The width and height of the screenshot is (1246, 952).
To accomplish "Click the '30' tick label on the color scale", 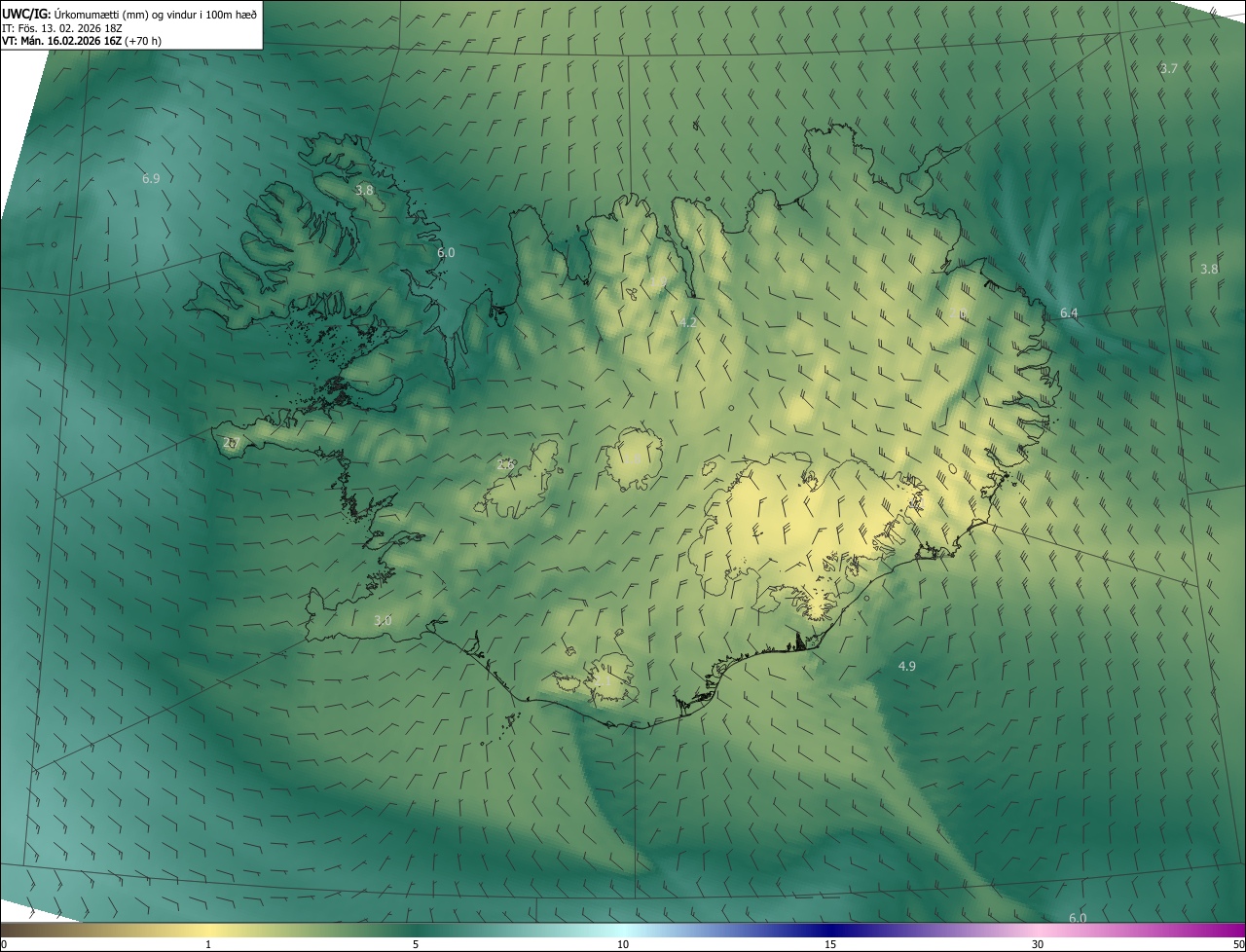I will pyautogui.click(x=1038, y=944).
